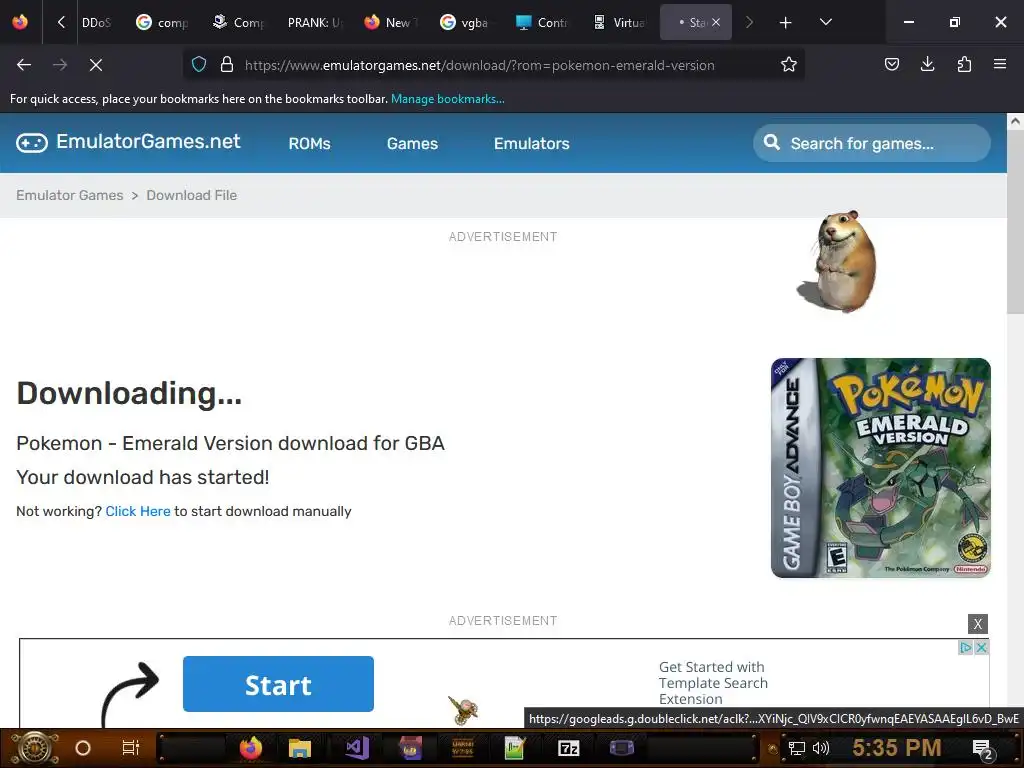Screen dimensions: 1024x768
Task: Open 7-Zip from the taskbar
Action: (x=569, y=748)
